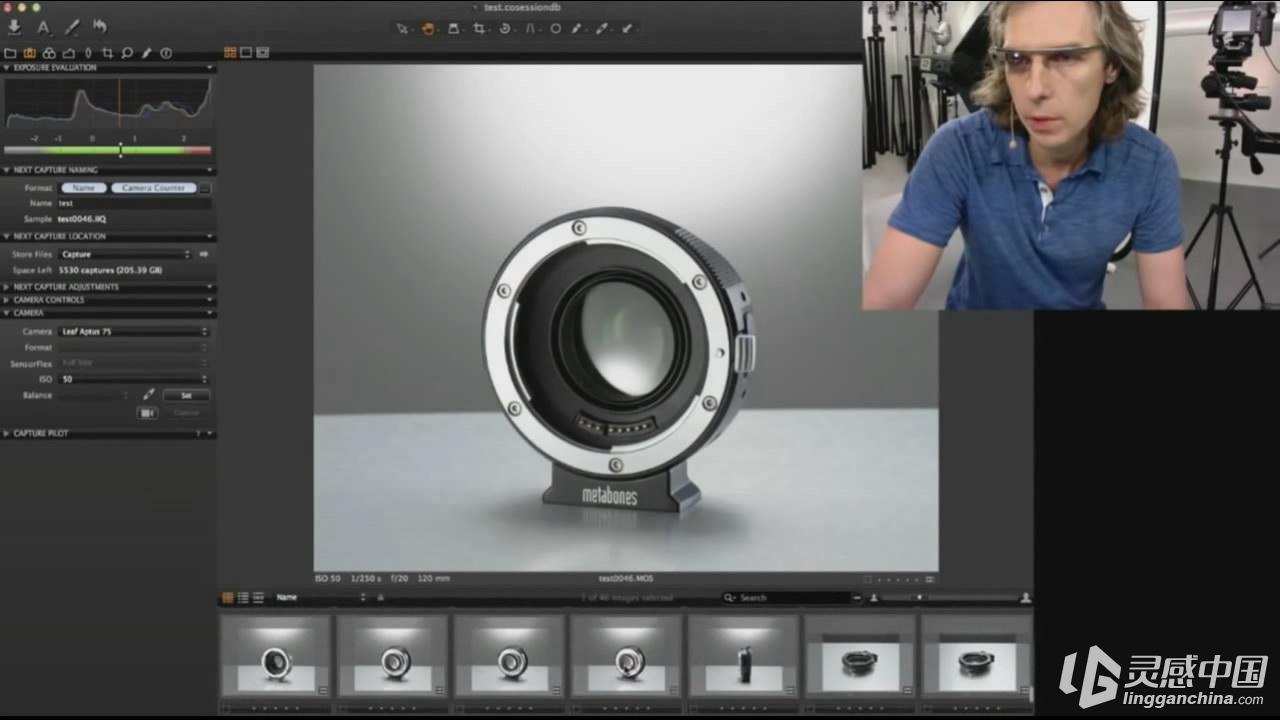The image size is (1280, 720).
Task: Open the Color three-circles tool tab
Action: coord(49,53)
